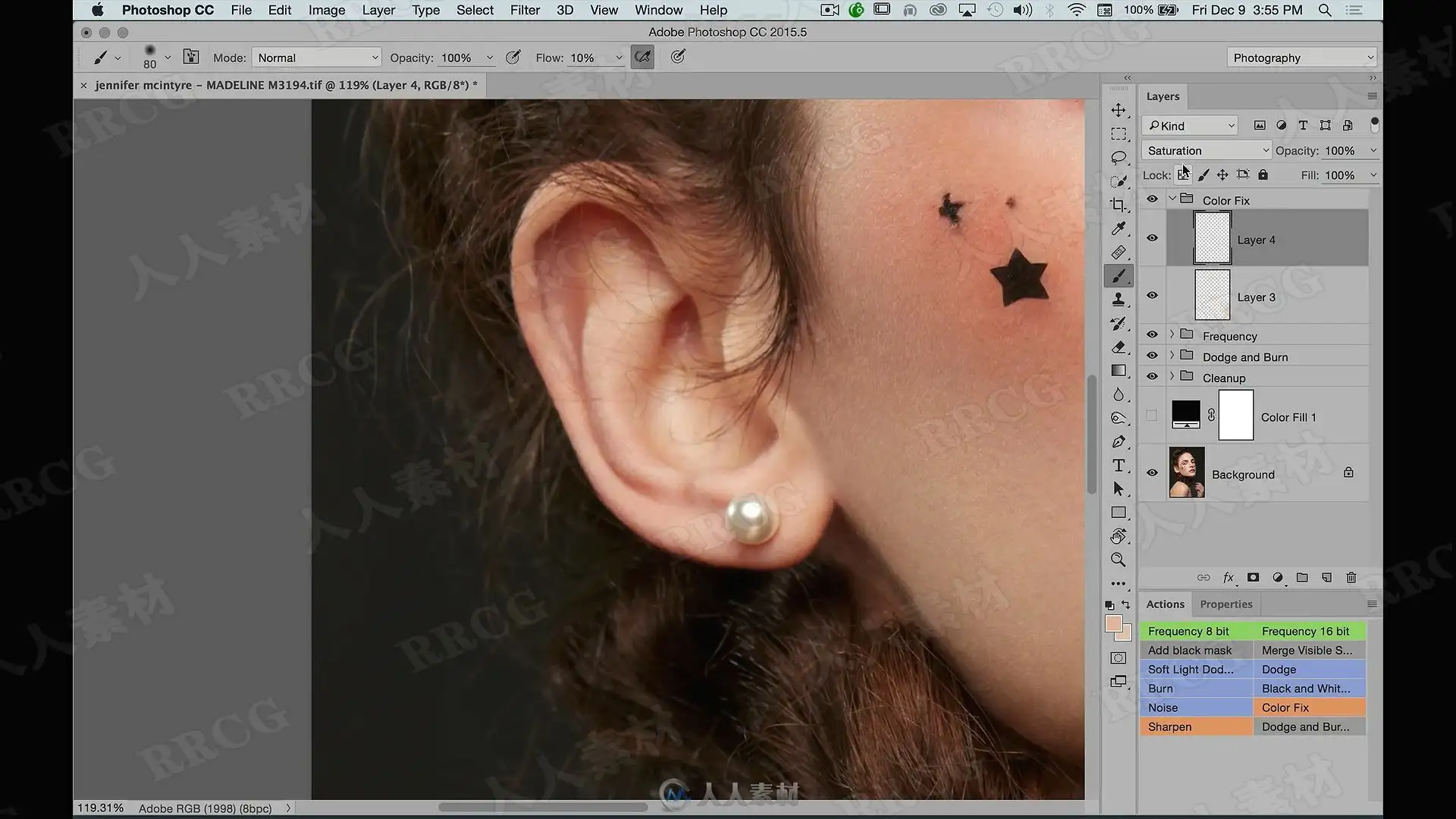Collapse the Color Fix group
This screenshot has width=1456, height=819.
point(1172,199)
